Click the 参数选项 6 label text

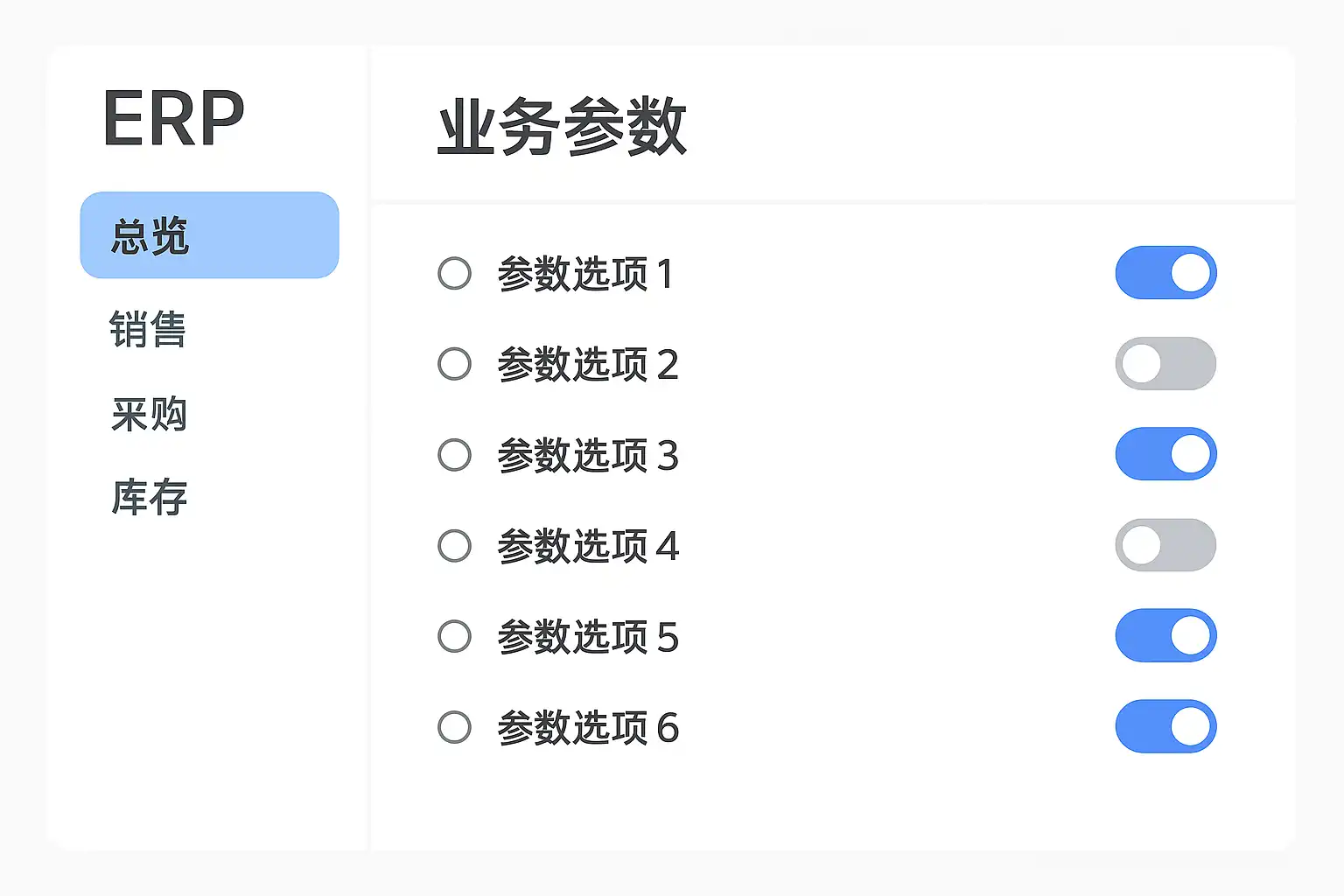point(588,727)
